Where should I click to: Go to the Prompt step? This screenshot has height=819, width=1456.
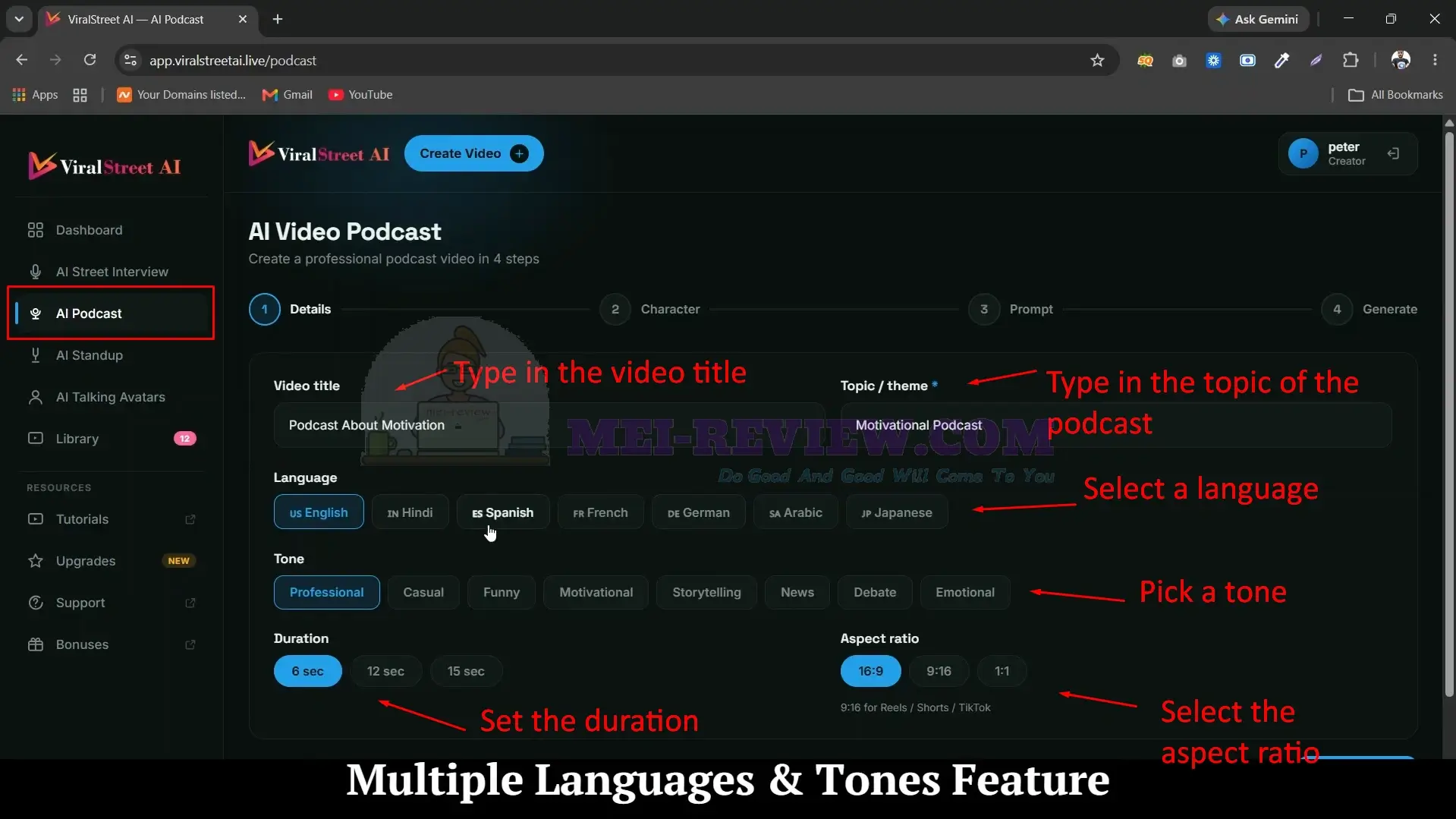point(1011,309)
